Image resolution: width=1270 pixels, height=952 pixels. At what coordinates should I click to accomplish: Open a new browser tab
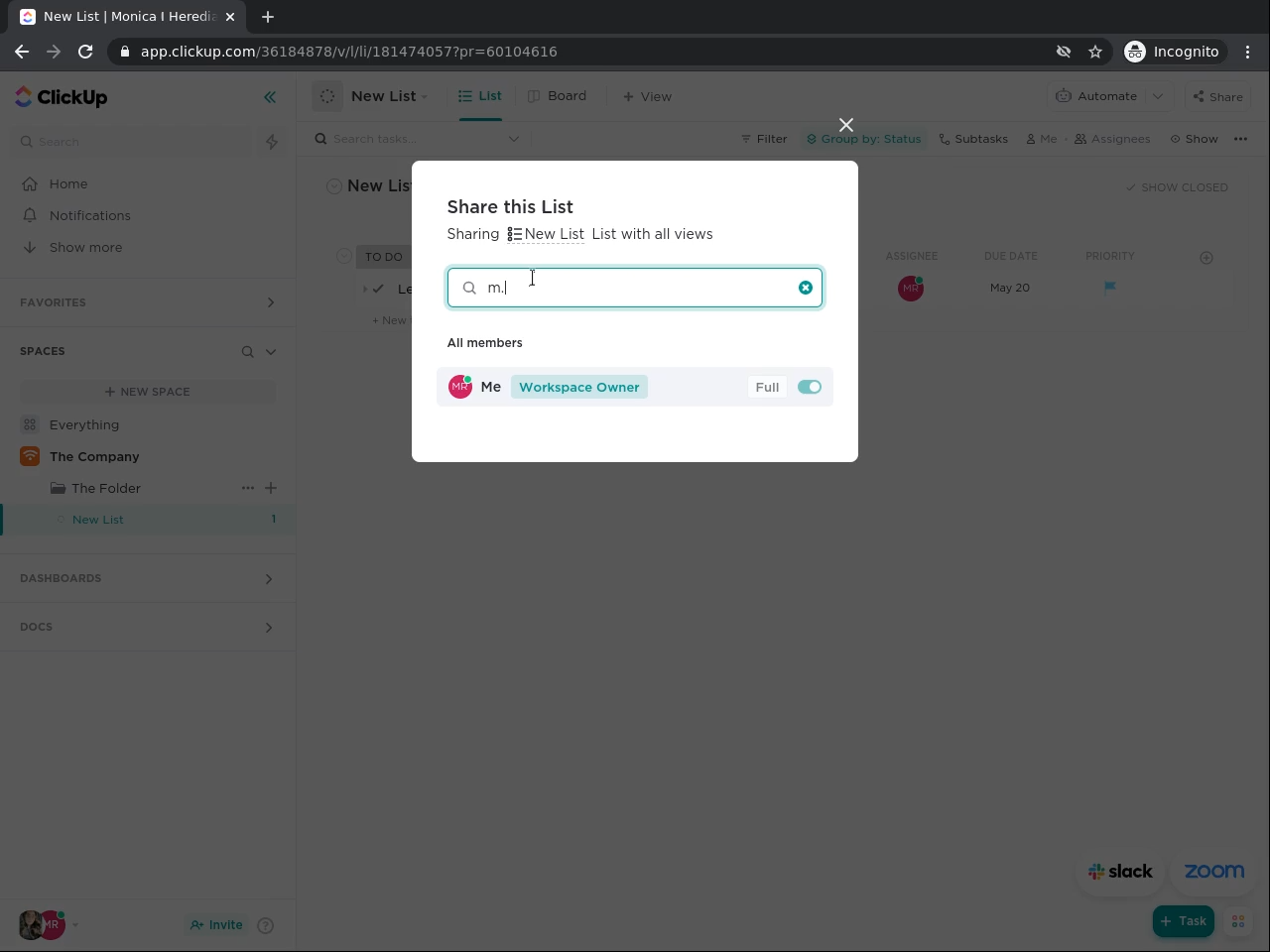coord(268,17)
